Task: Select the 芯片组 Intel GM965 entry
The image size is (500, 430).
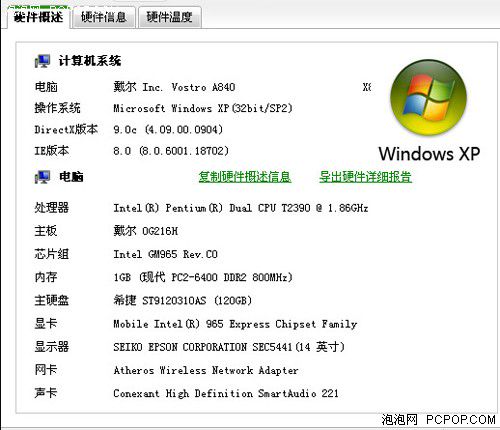Action: pos(126,254)
